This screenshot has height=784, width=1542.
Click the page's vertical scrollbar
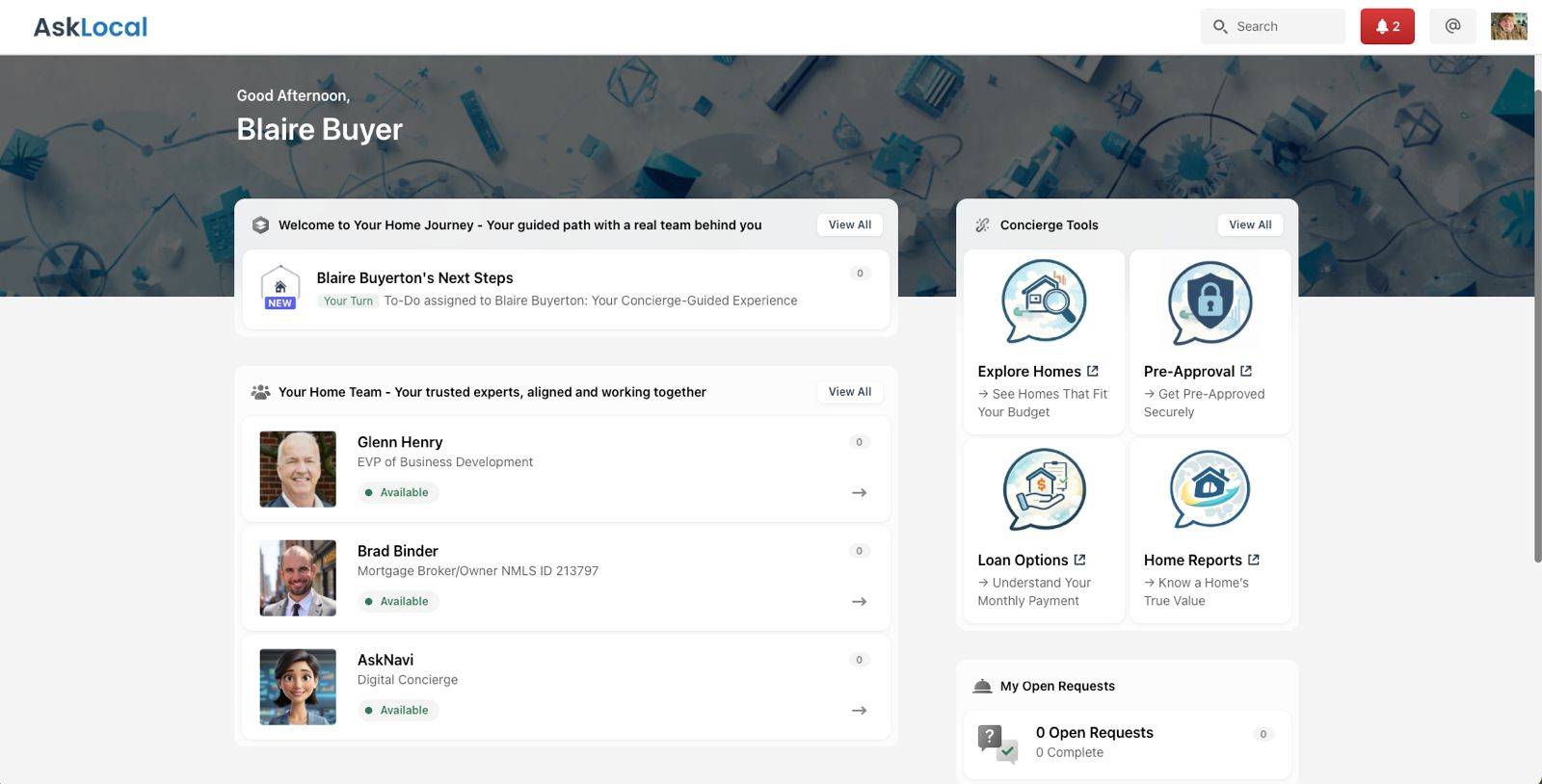click(x=1537, y=326)
